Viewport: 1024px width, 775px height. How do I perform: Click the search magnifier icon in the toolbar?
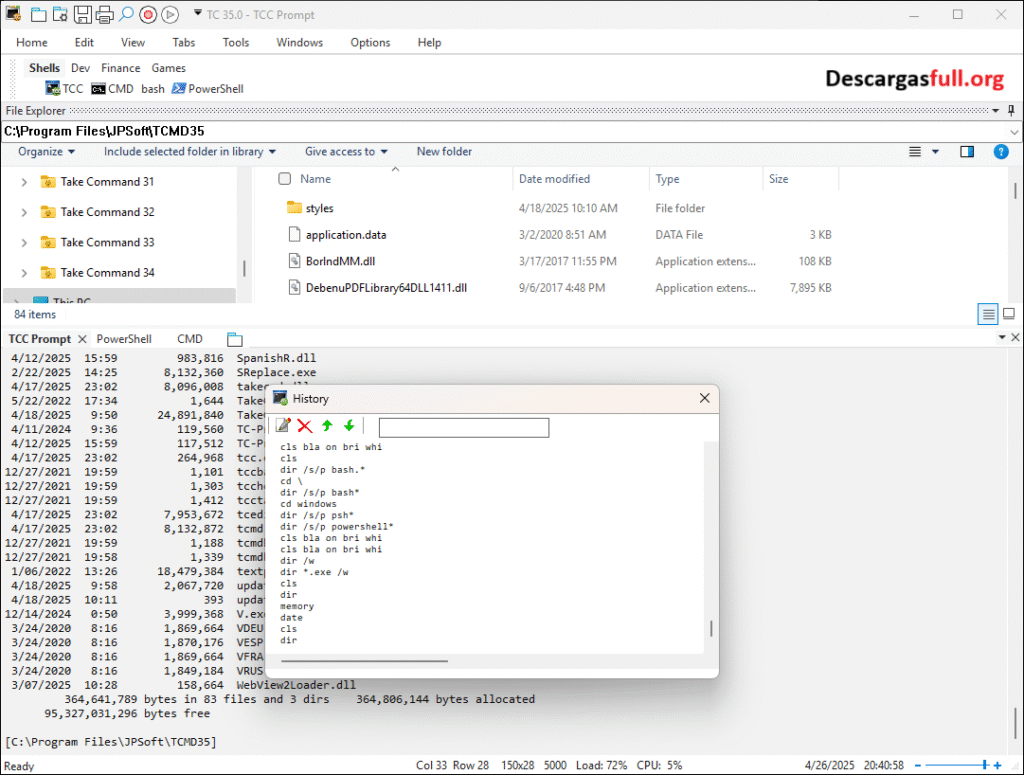[x=126, y=14]
